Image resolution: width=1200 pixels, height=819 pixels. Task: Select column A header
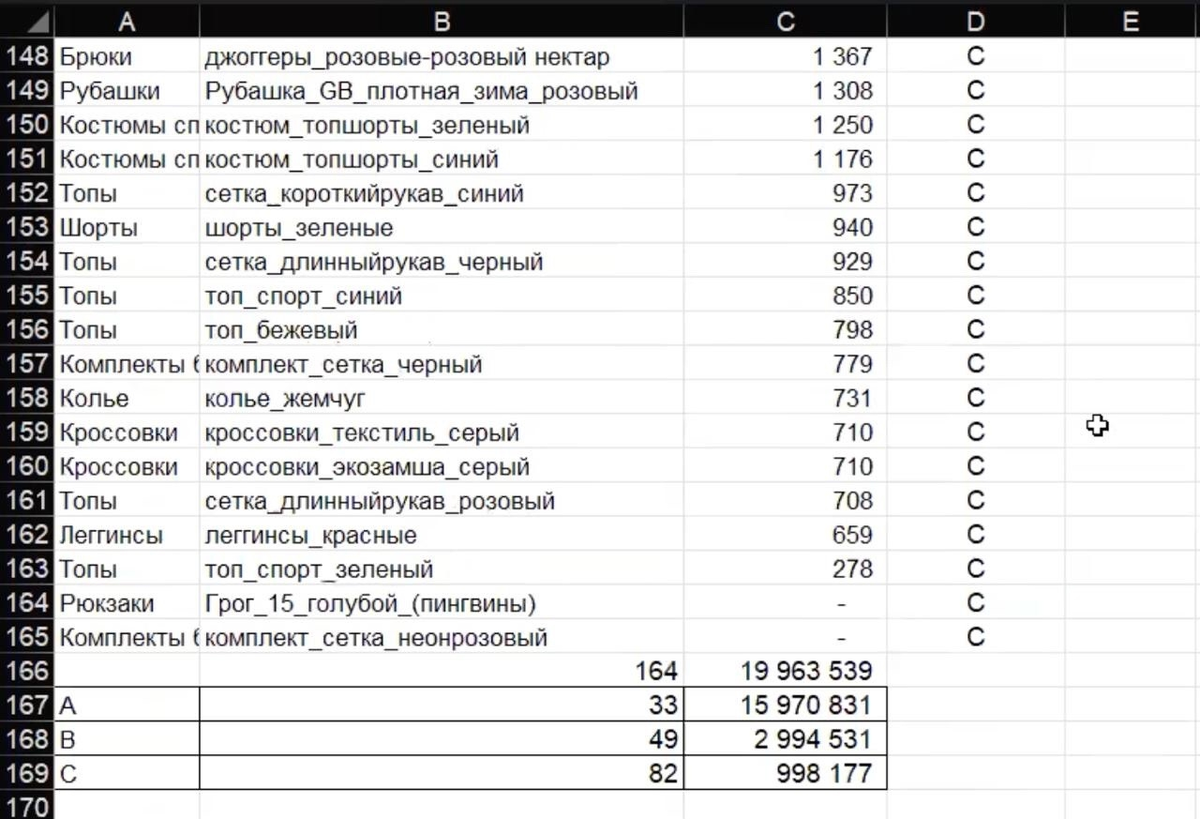click(127, 21)
